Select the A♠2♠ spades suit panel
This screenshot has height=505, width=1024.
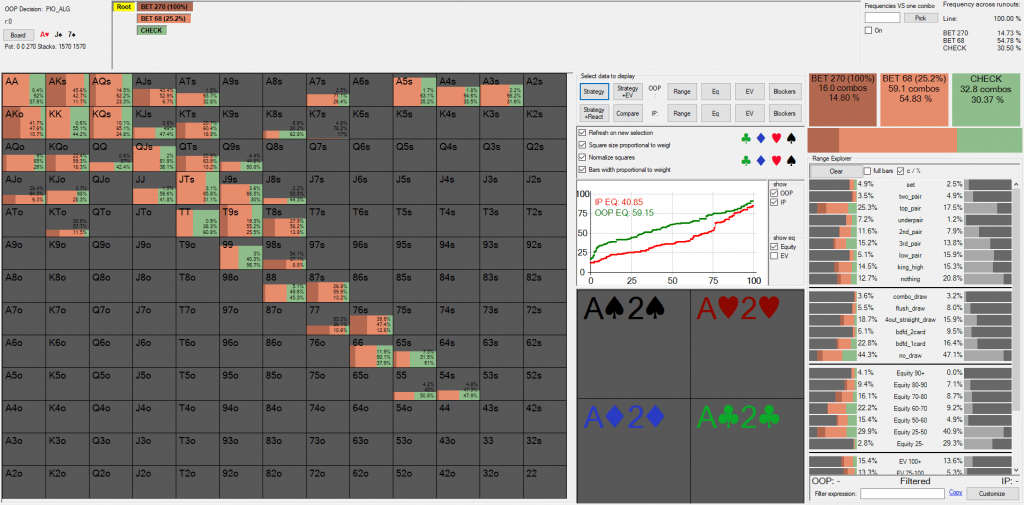632,343
